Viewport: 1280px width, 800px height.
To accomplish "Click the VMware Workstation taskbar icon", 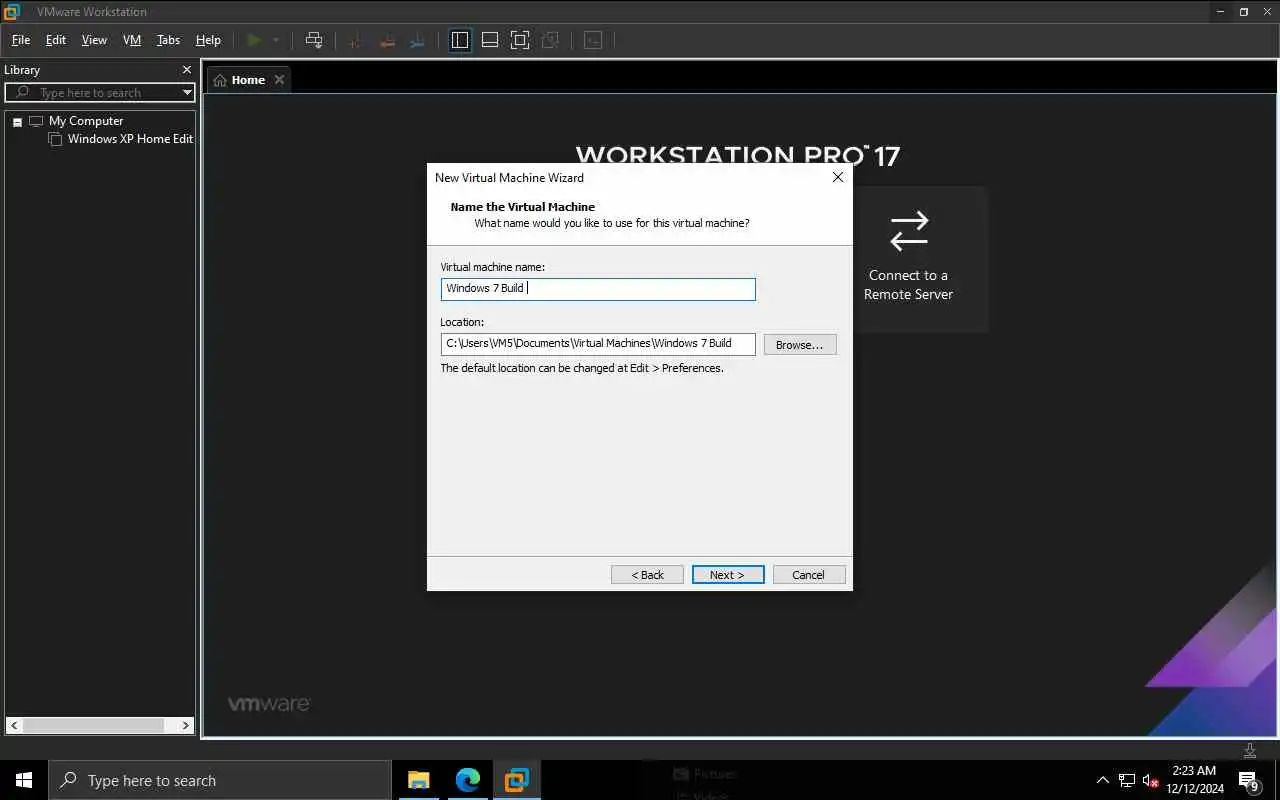I will pos(516,780).
